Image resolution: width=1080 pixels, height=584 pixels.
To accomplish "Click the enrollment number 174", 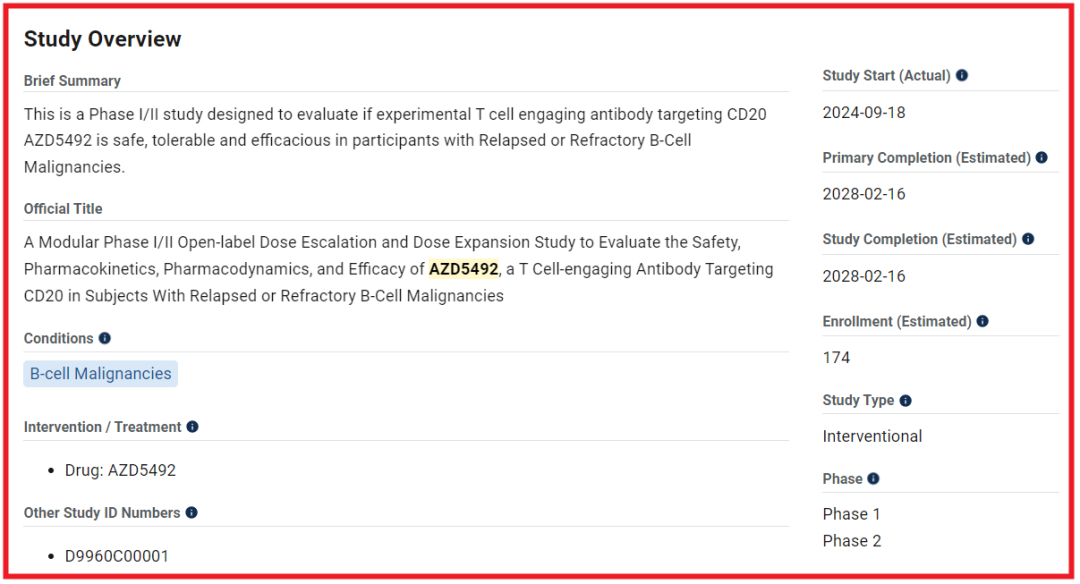I will point(836,358).
